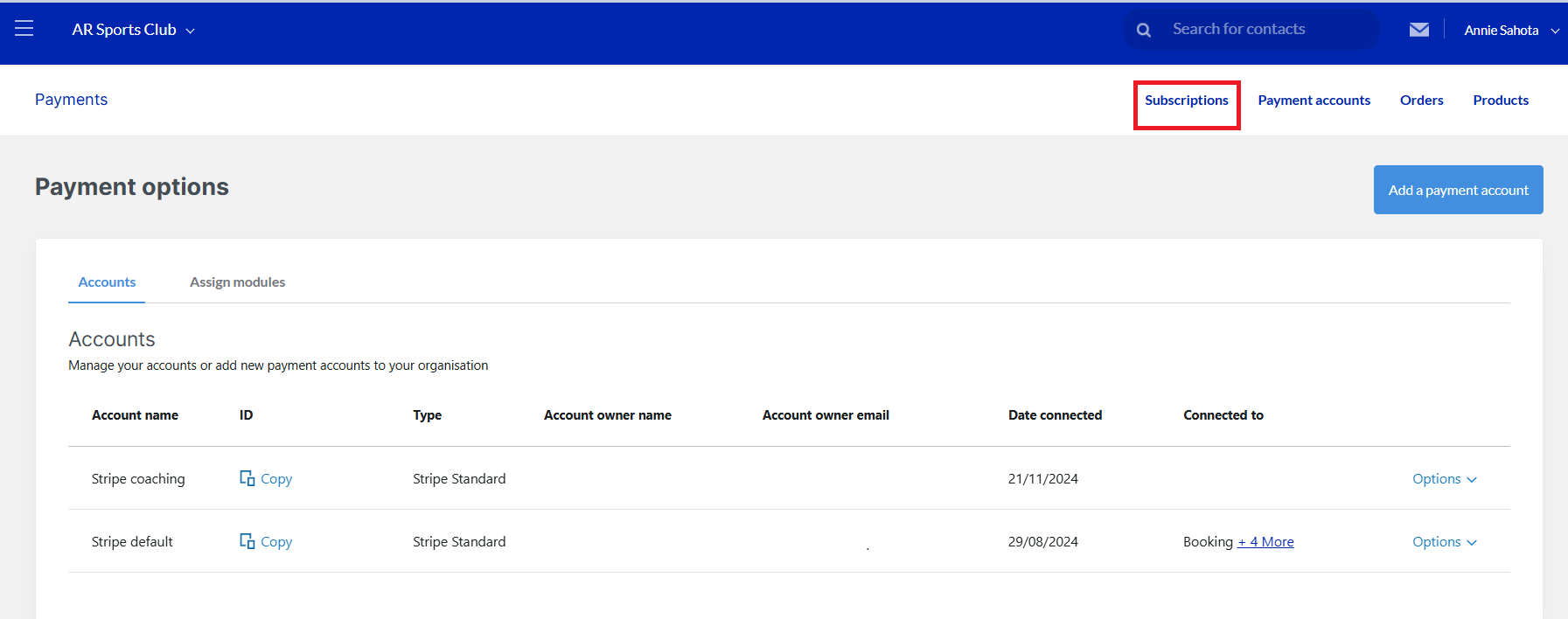Copy the Stripe default account ID

coord(266,541)
